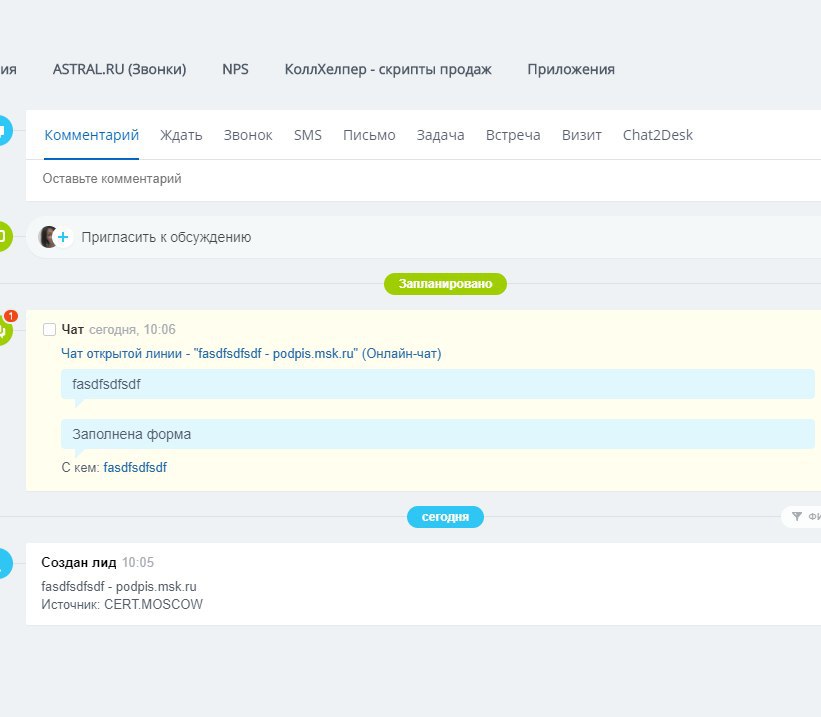The width and height of the screenshot is (821, 717).
Task: Click the Создан лид entry title
Action: [79, 562]
